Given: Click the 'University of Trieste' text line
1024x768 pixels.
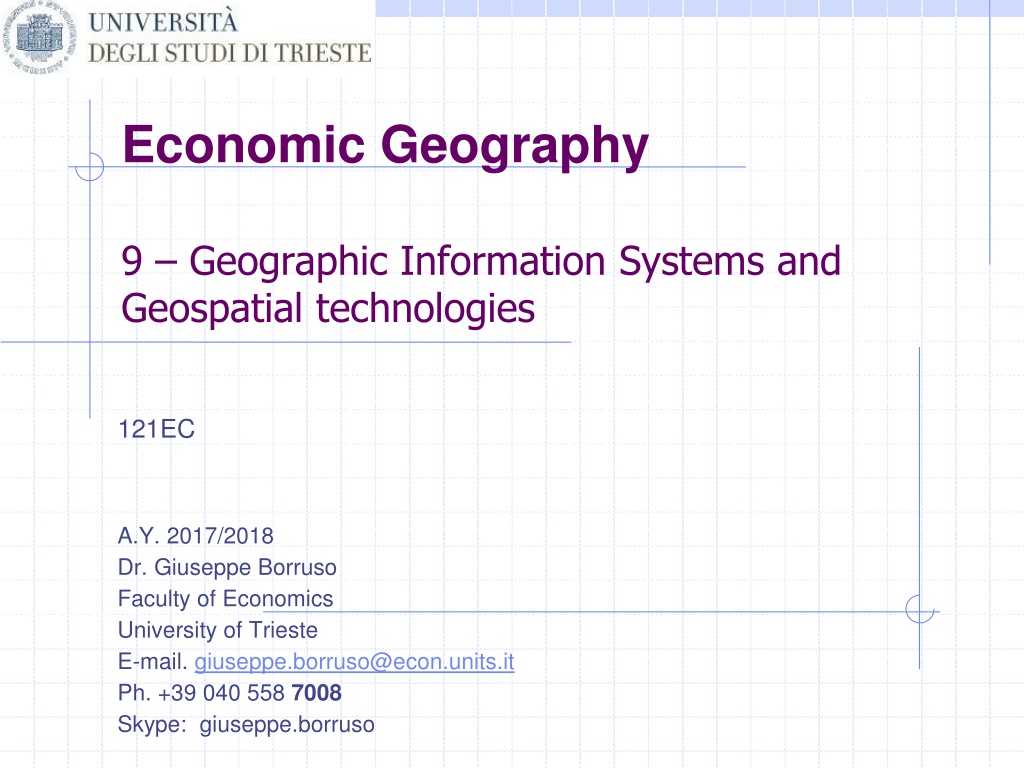Looking at the screenshot, I should (x=217, y=630).
